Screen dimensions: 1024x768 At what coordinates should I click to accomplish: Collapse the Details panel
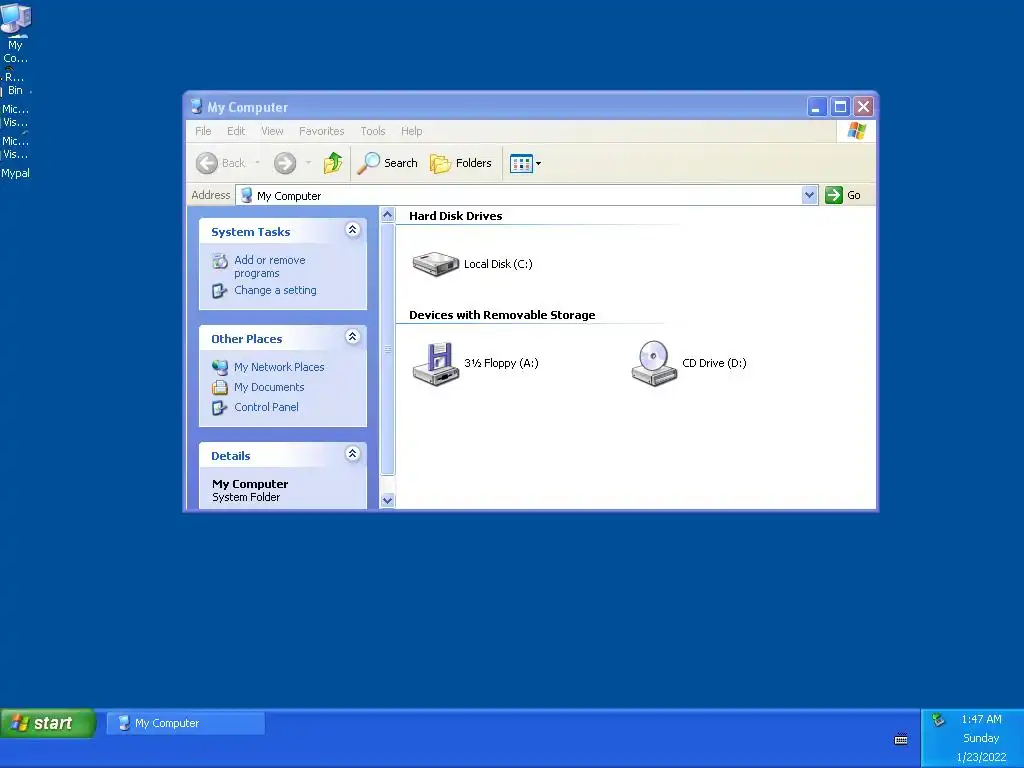pos(353,454)
